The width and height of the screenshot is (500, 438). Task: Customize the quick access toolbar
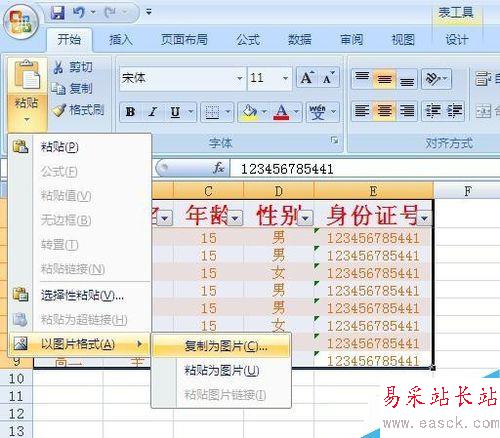pyautogui.click(x=149, y=12)
